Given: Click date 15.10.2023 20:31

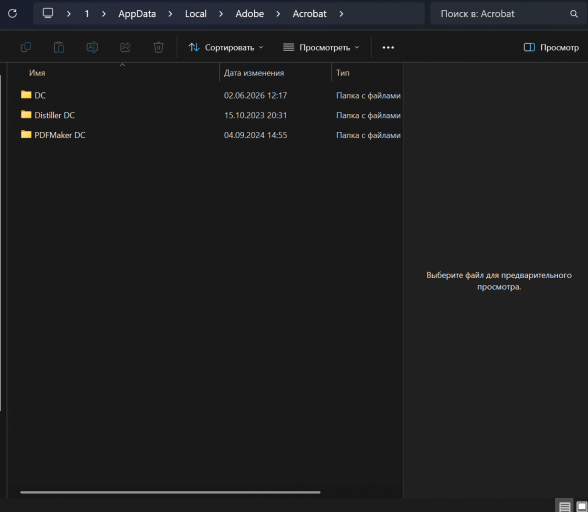Looking at the screenshot, I should [x=255, y=115].
